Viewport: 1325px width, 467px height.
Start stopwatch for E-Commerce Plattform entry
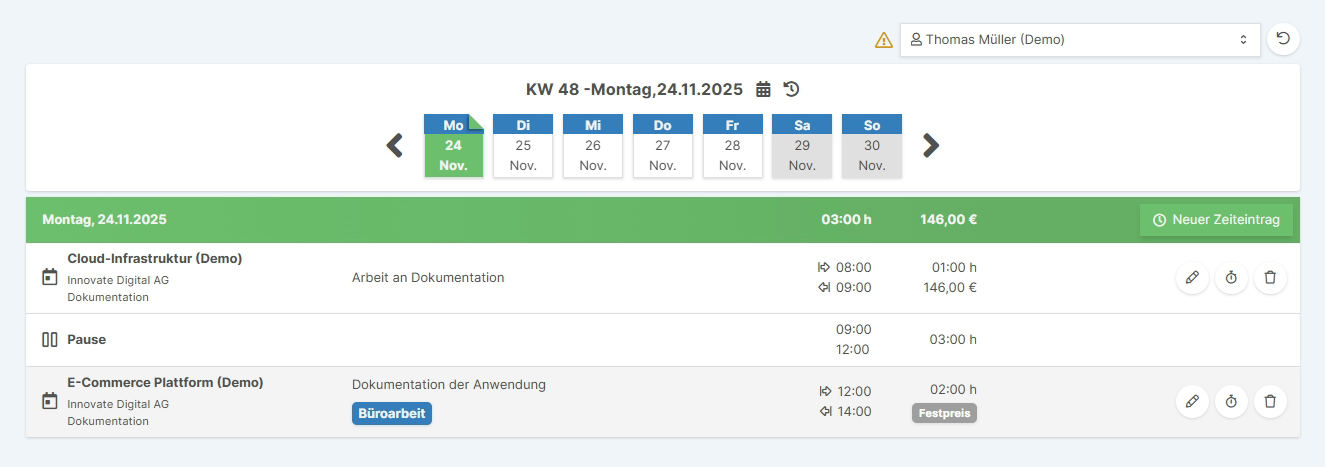(1231, 402)
